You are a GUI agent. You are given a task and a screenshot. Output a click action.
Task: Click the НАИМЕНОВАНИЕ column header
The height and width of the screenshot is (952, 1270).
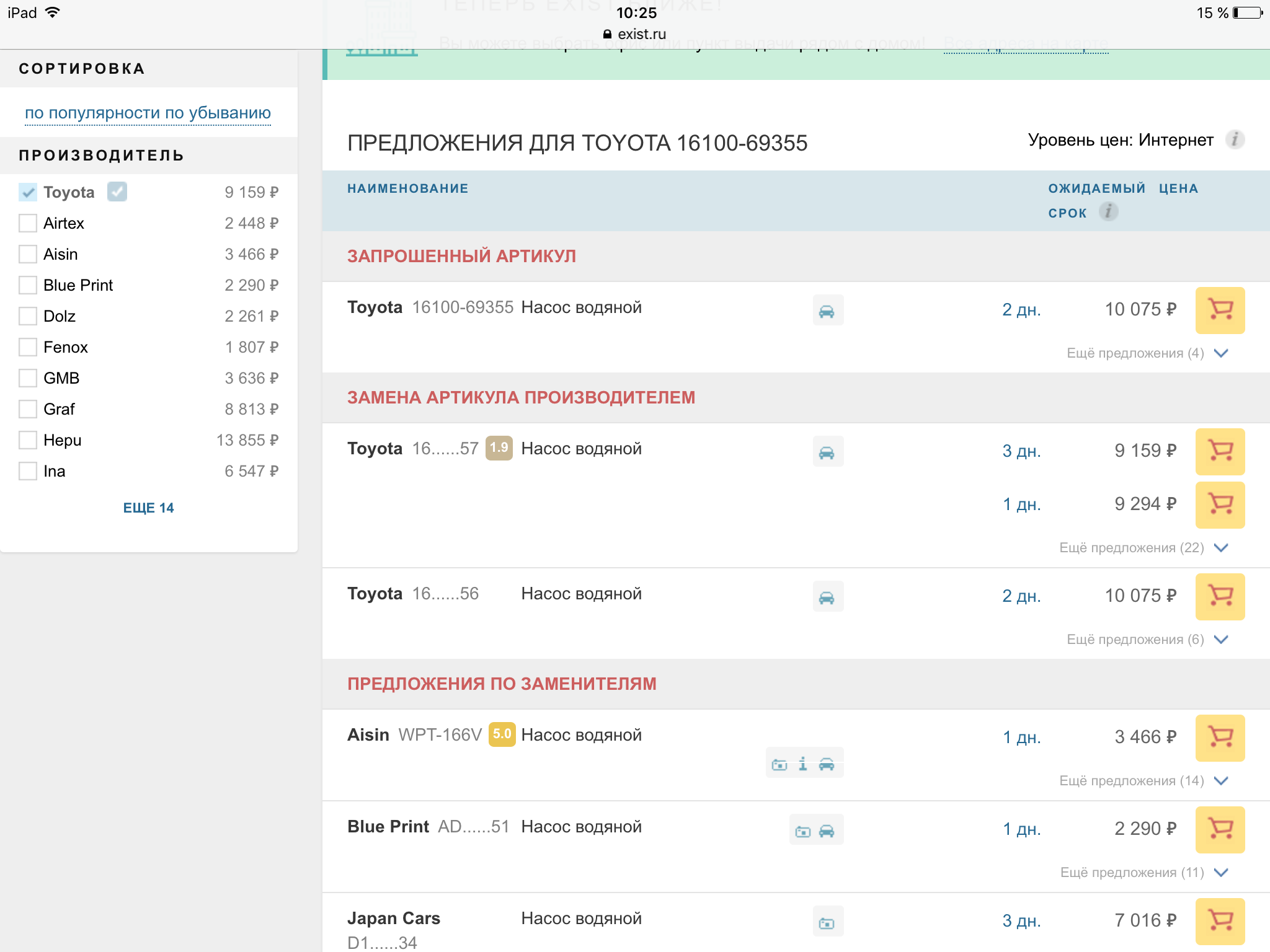coord(407,188)
